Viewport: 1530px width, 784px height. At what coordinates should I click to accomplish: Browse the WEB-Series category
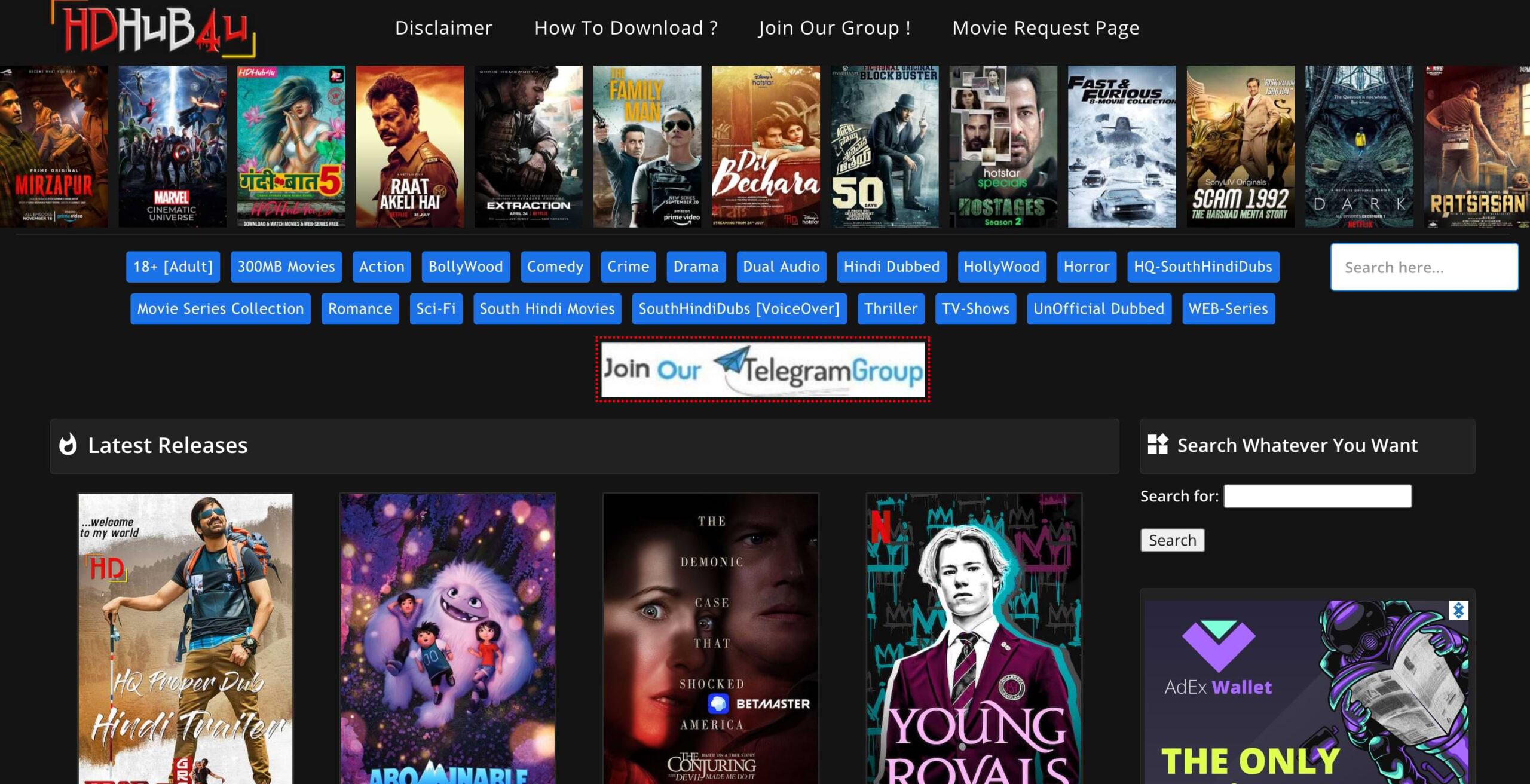(x=1228, y=309)
